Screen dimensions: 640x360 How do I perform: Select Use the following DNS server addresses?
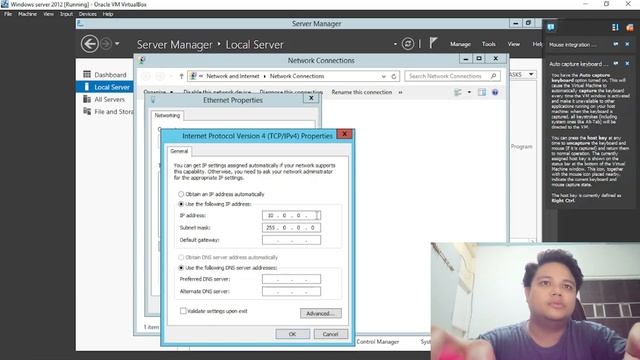[x=181, y=268]
